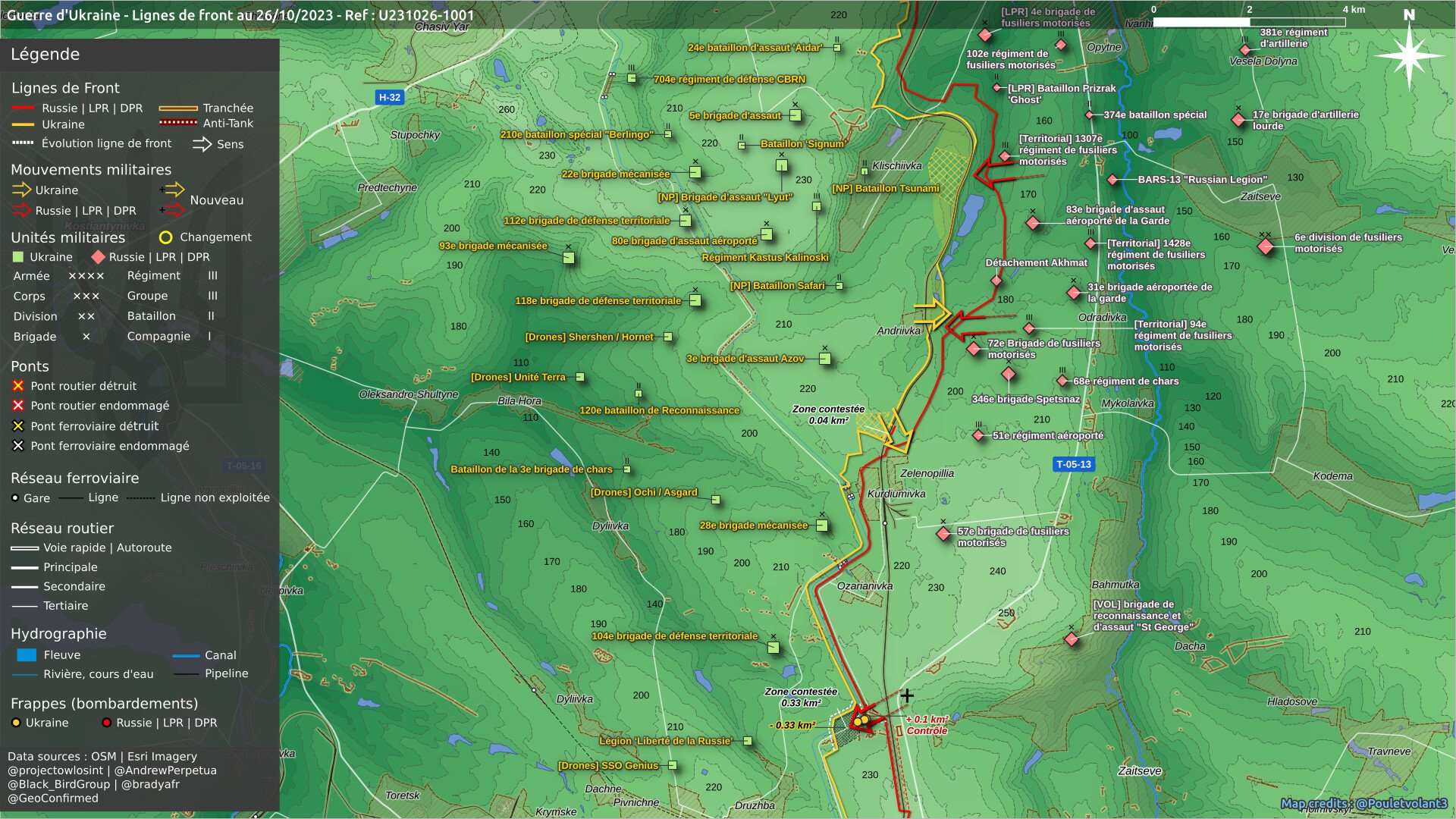Click the 57e brigade de fusiliers diamond
This screenshot has width=1456, height=819.
pos(943,534)
